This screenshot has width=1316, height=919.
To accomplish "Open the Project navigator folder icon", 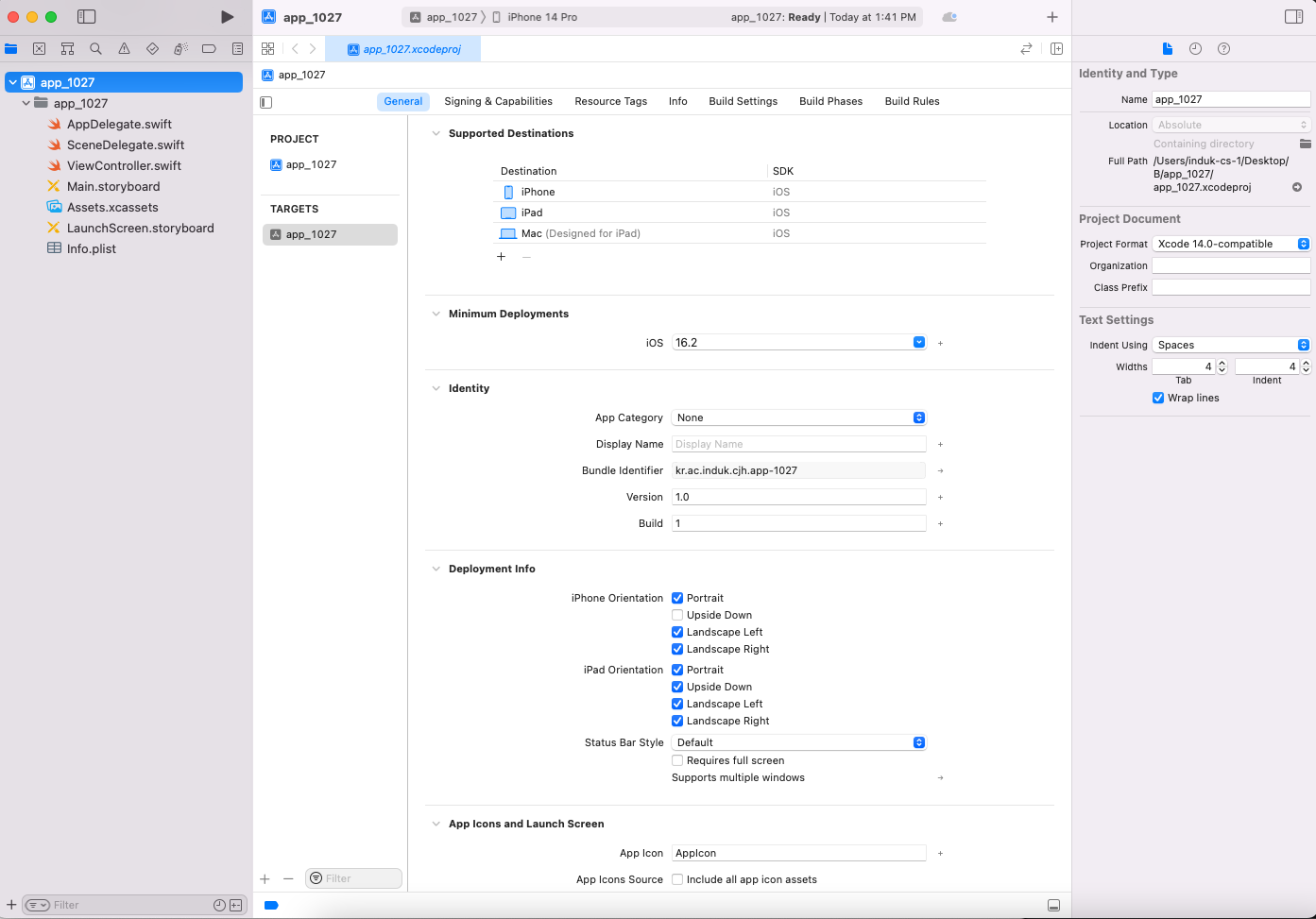I will point(11,48).
